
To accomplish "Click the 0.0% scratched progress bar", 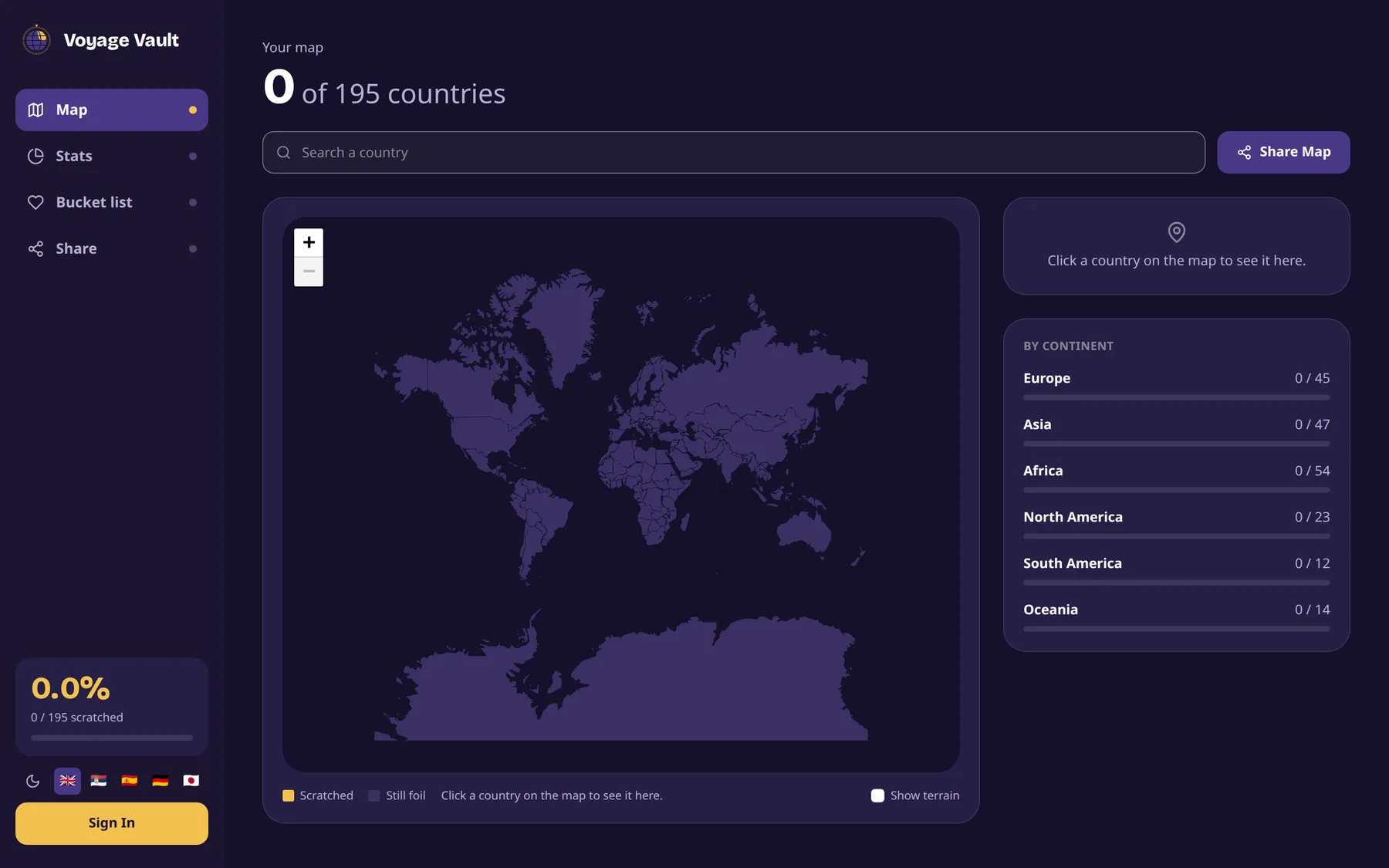I will coord(112,738).
